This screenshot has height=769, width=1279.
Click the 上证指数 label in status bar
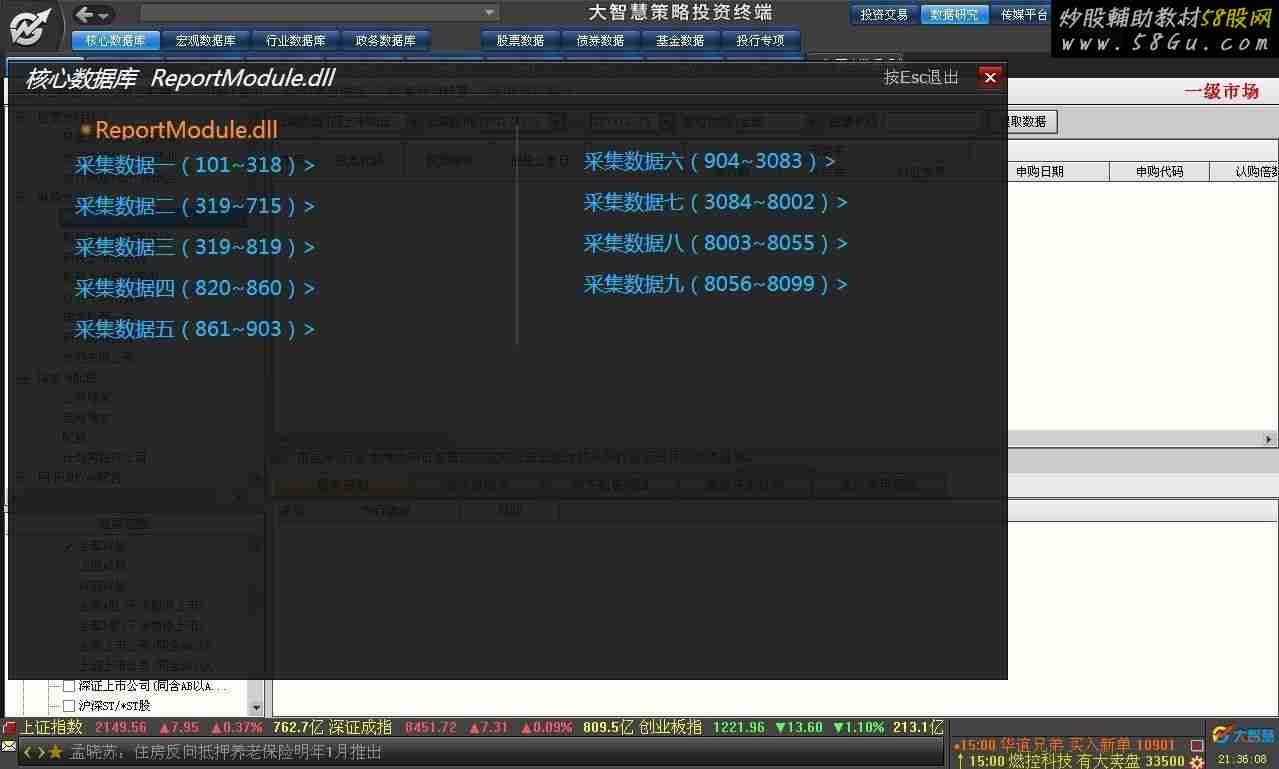[52, 727]
